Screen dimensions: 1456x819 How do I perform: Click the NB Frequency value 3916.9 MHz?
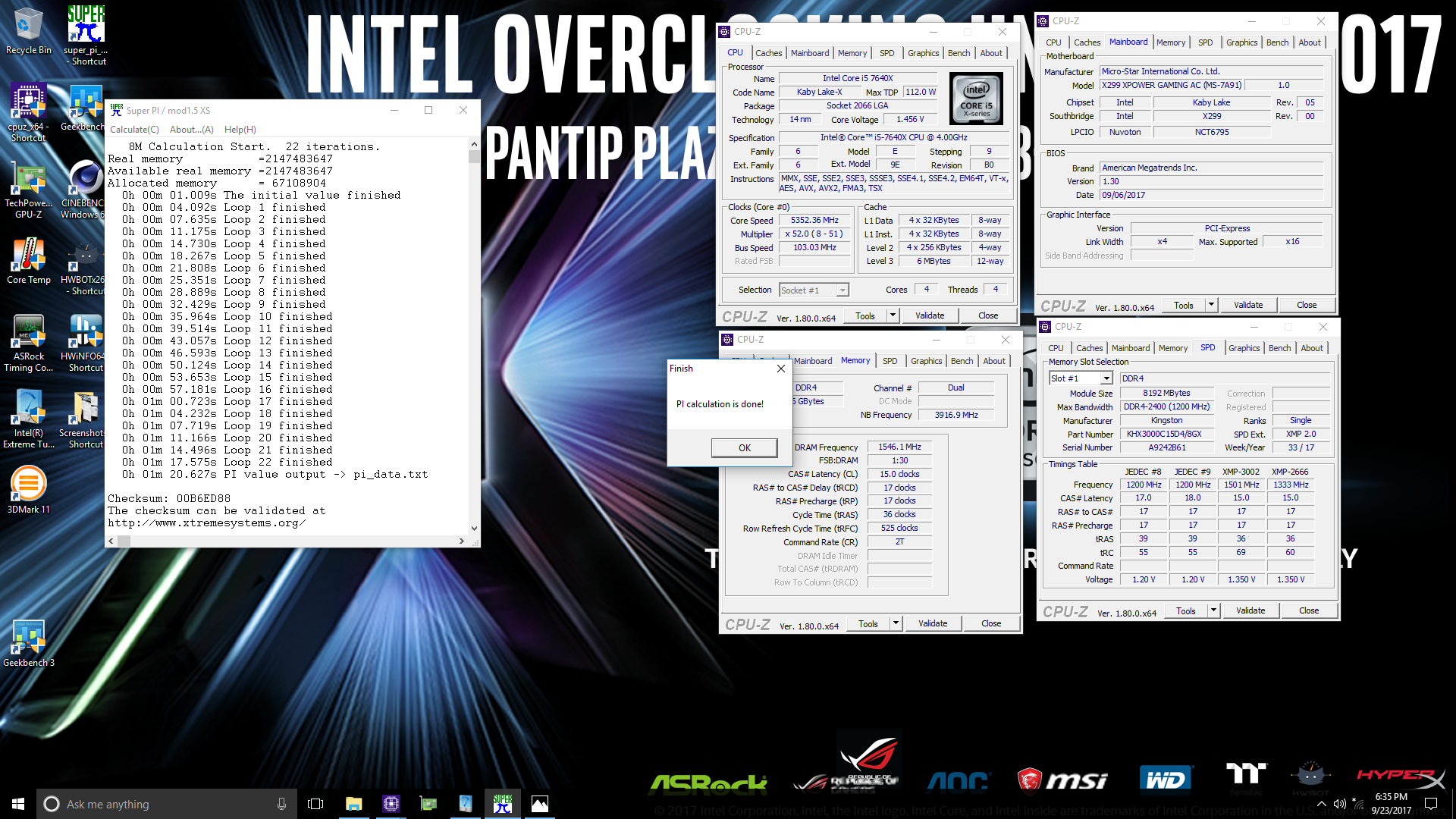pos(956,416)
